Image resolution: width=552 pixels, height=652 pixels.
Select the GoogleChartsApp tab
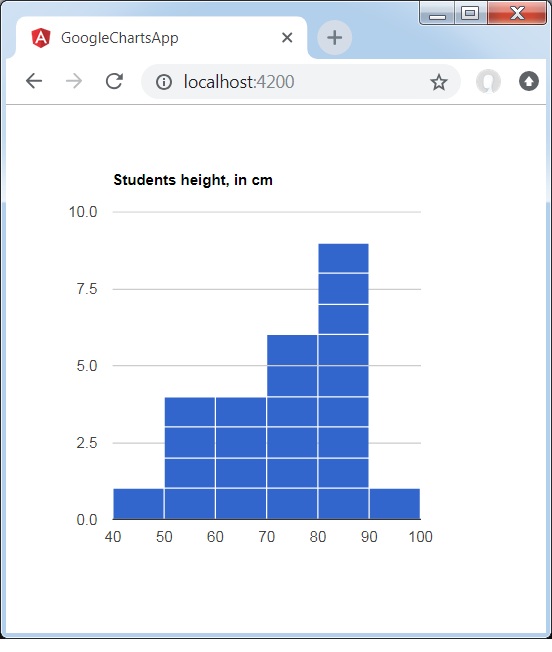pyautogui.click(x=161, y=38)
